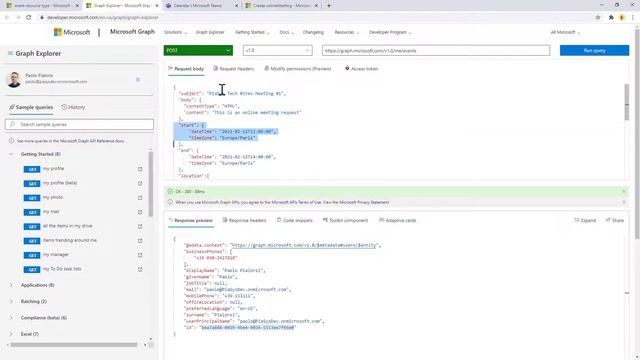Open the Chrome profile avatar icon
The image size is (640, 360).
click(x=622, y=18)
